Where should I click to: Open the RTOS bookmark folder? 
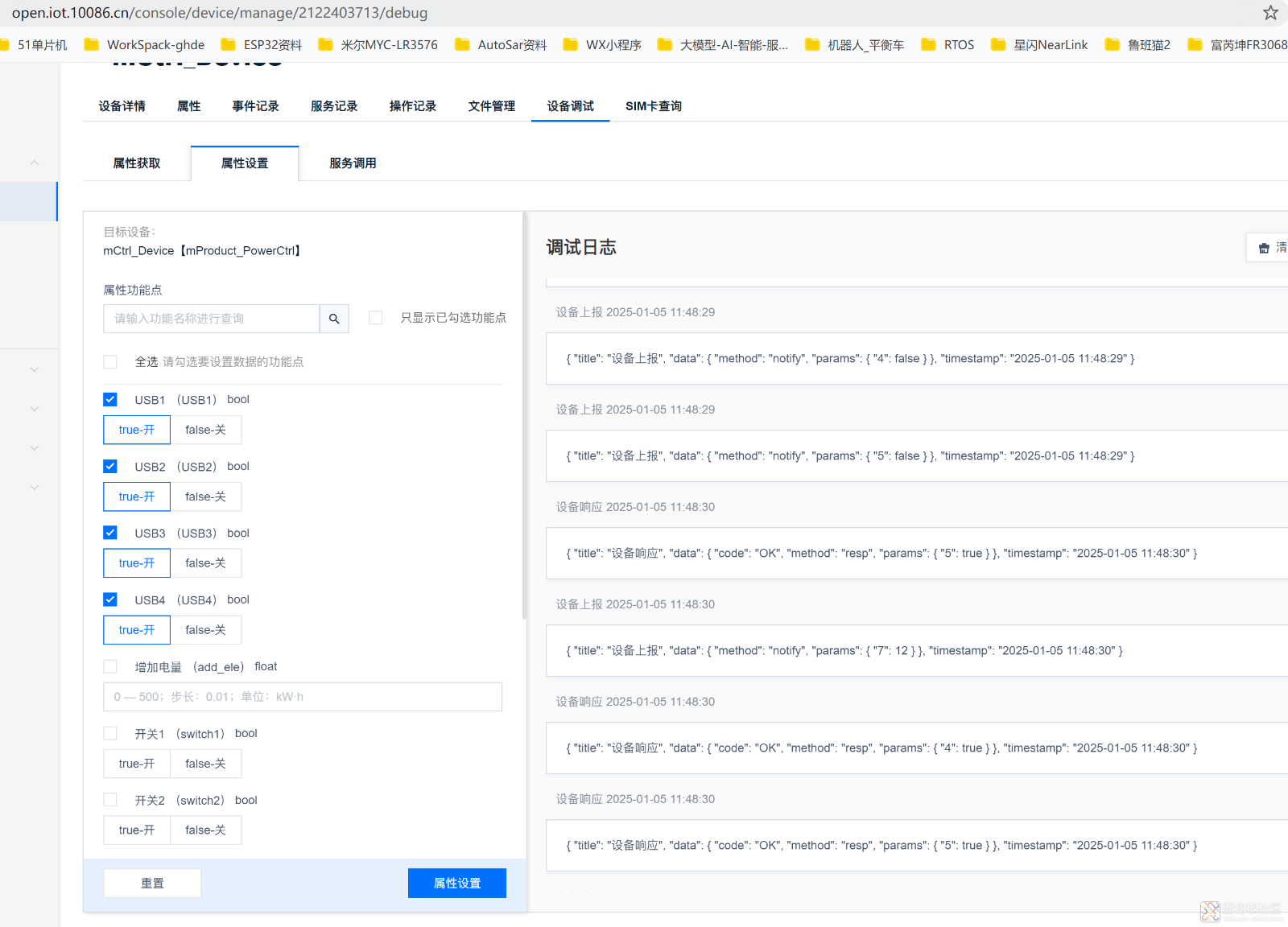coord(948,45)
